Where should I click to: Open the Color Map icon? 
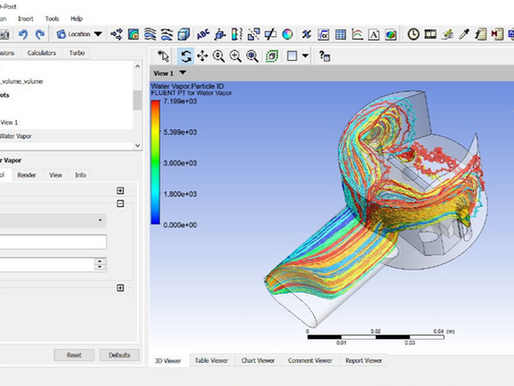click(x=287, y=34)
